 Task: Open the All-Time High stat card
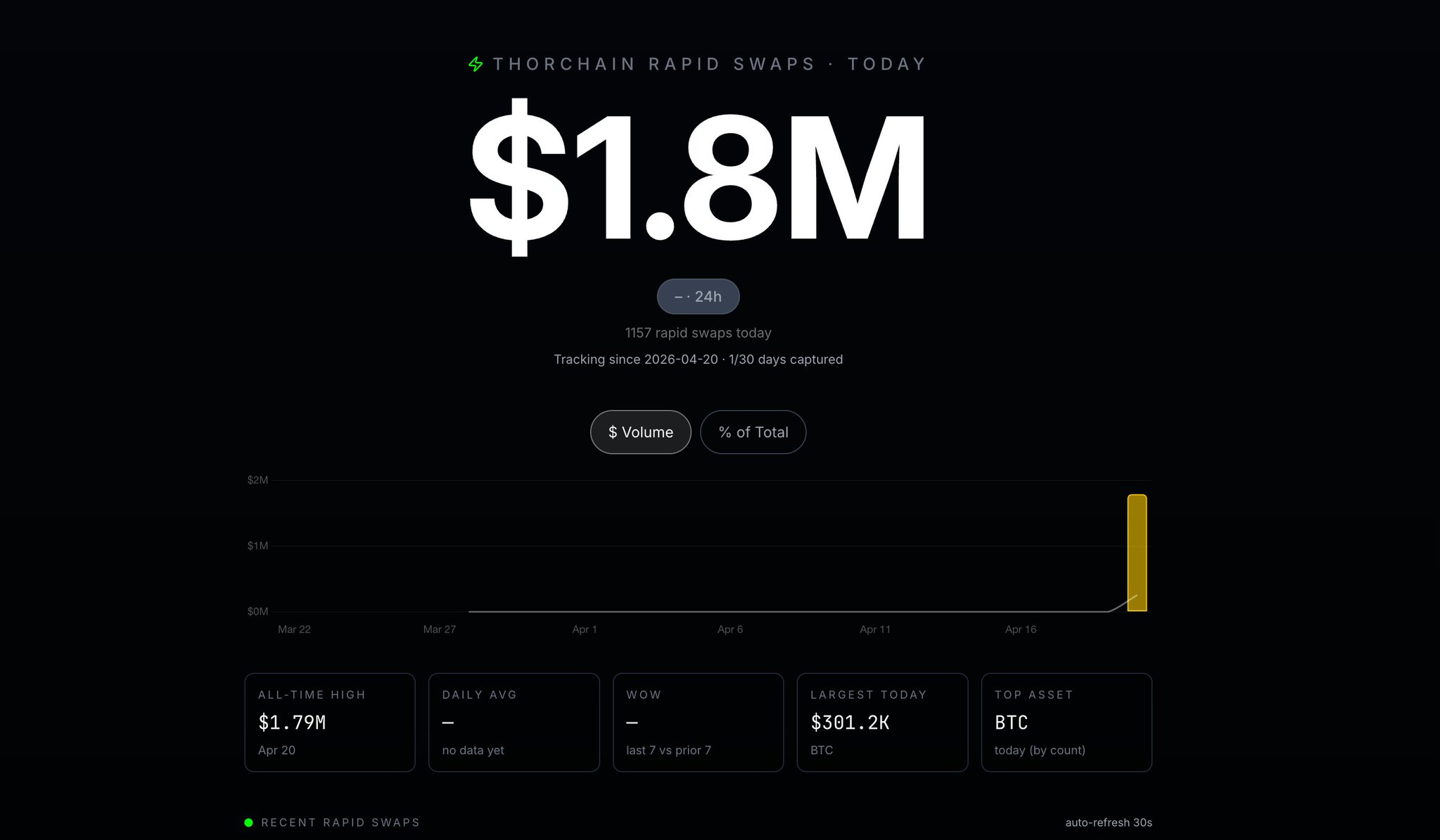(330, 722)
